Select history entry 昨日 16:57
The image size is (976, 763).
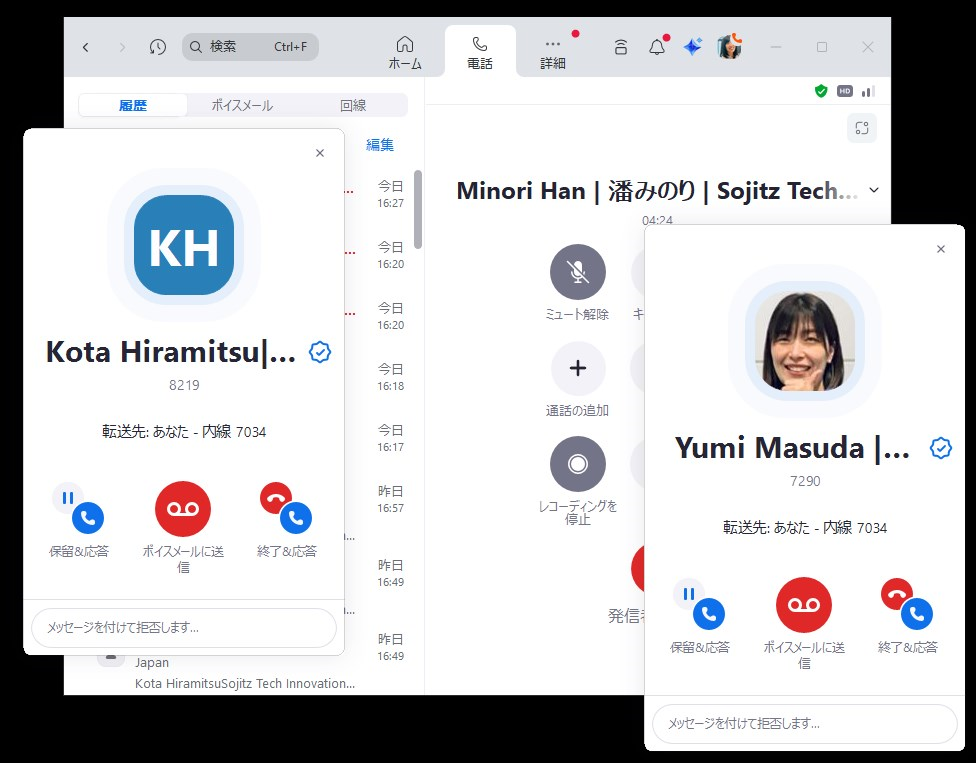(391, 499)
